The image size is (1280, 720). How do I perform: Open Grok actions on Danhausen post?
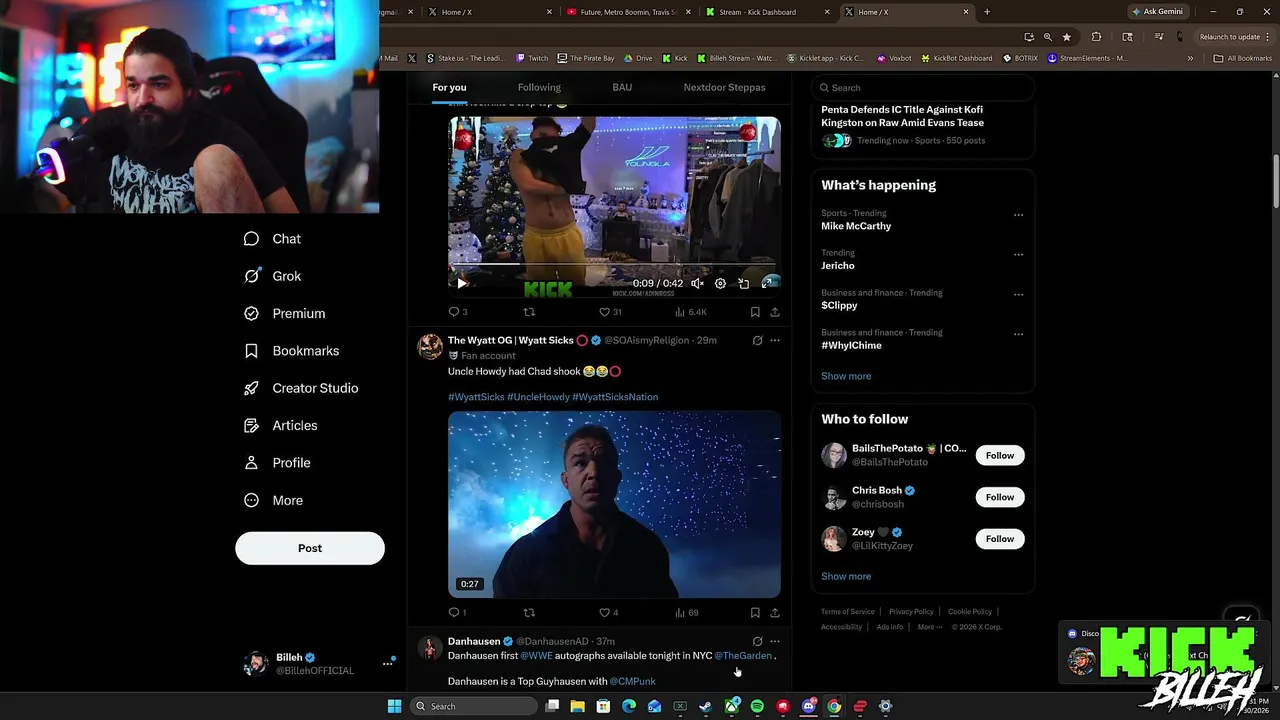(757, 641)
